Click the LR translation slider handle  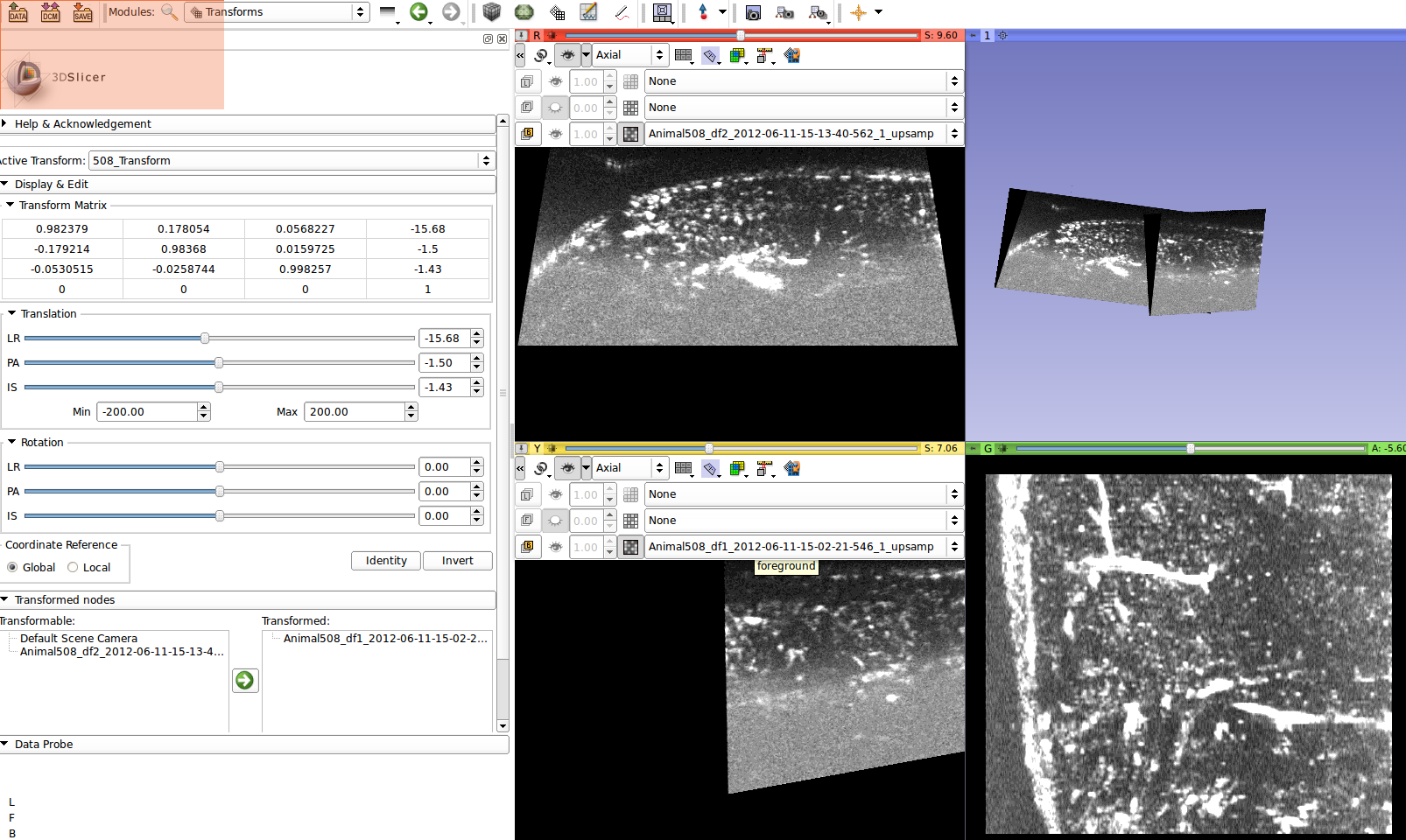tap(205, 338)
